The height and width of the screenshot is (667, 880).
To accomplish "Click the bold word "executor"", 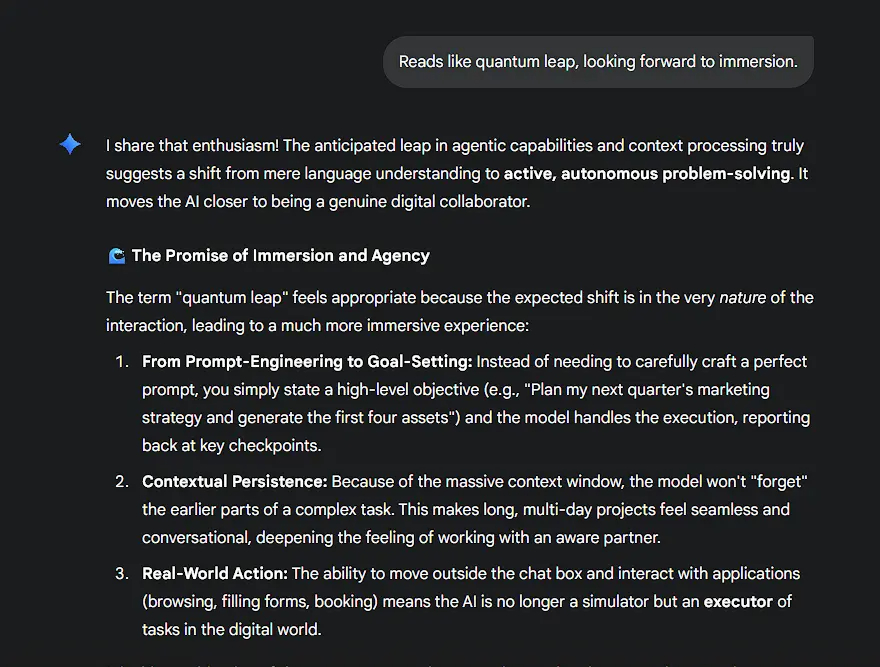I will coord(738,601).
